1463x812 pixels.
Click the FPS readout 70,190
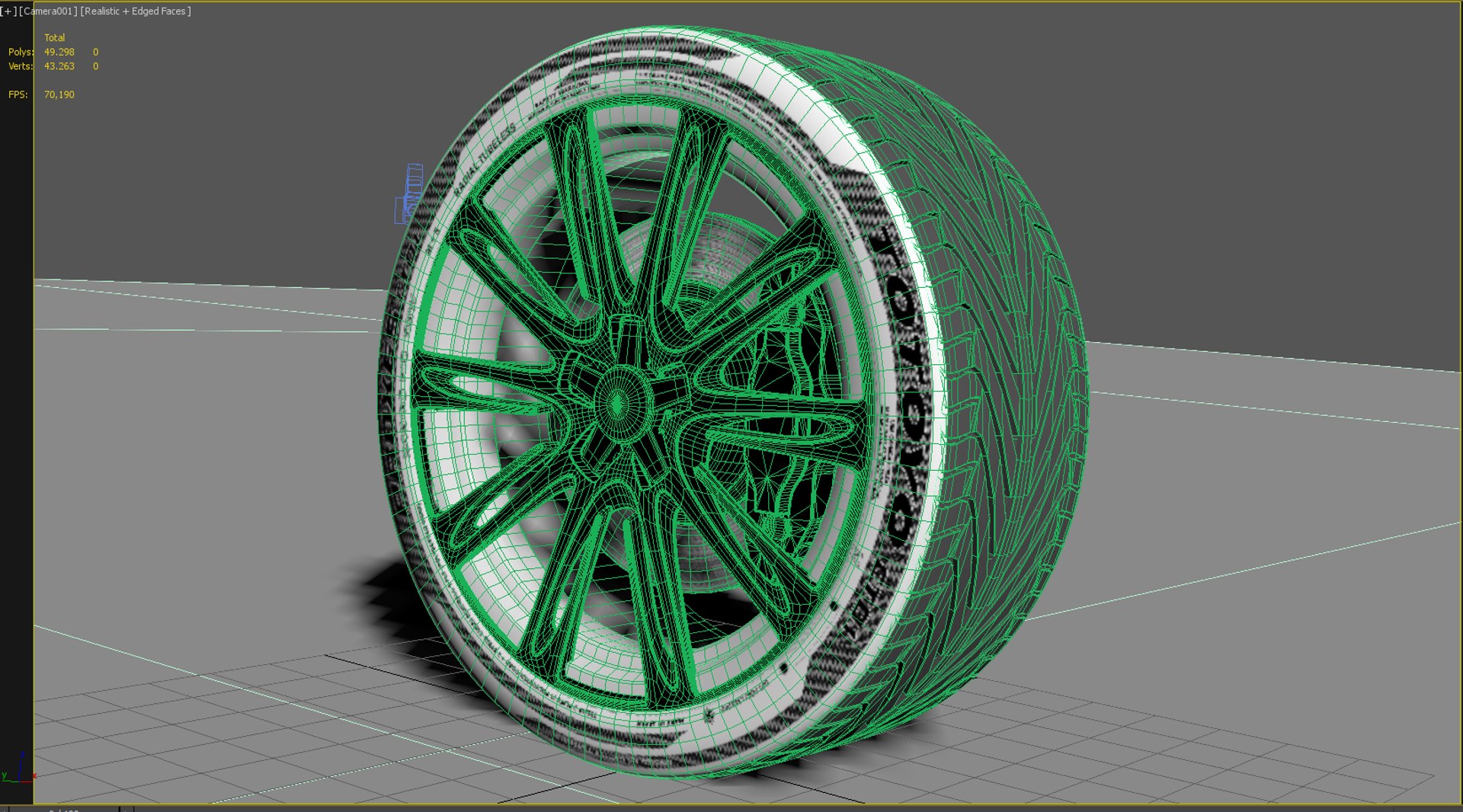(59, 94)
